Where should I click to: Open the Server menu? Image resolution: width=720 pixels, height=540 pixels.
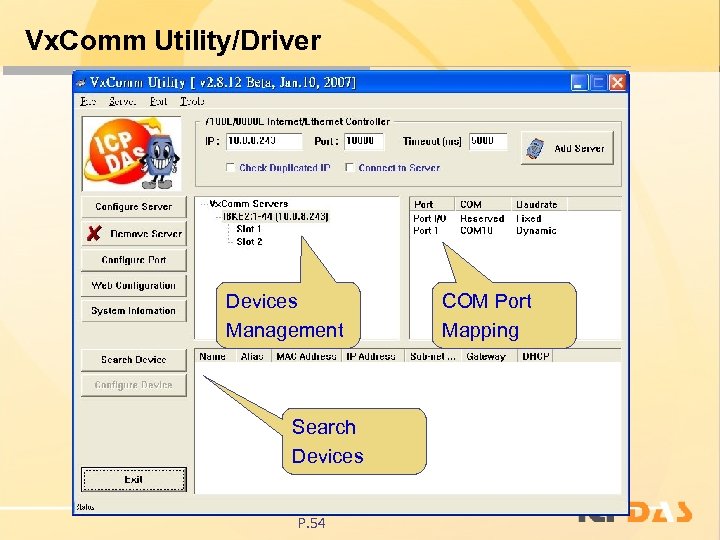coord(122,101)
